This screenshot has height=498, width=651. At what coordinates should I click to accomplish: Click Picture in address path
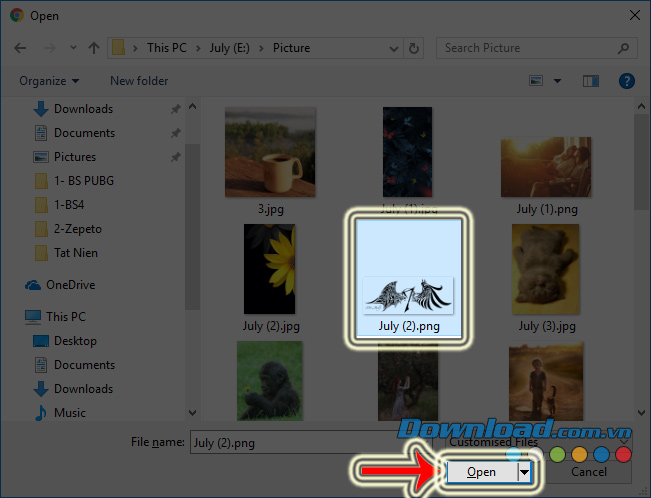[x=291, y=48]
